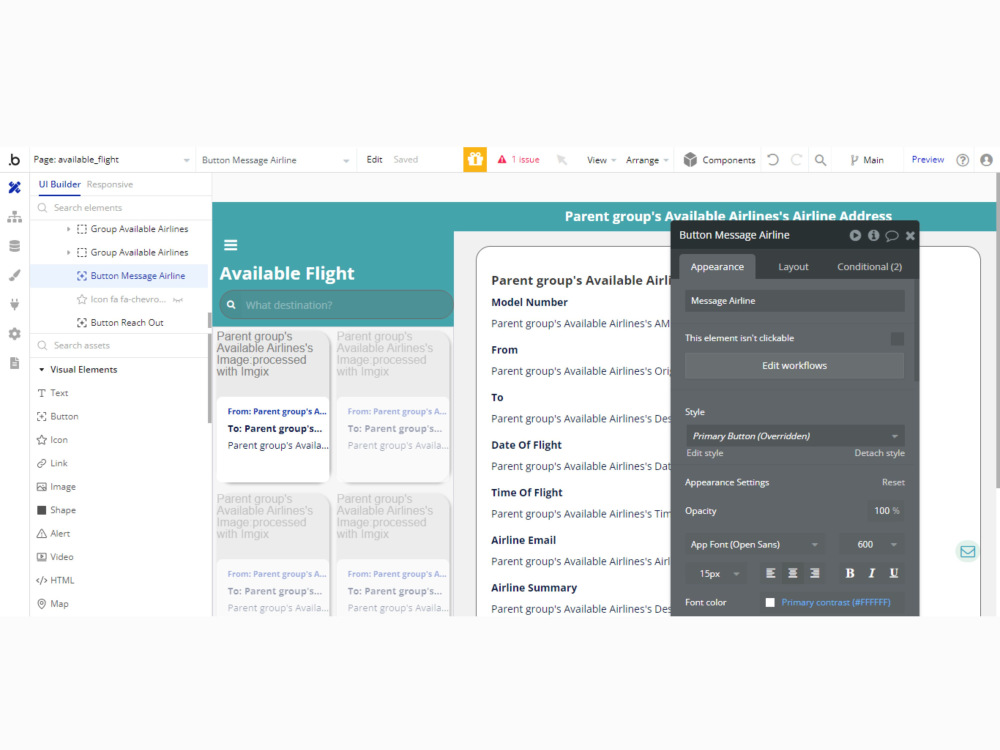1000x750 pixels.
Task: Expand first Group Available Airlines tree row
Action: tap(69, 229)
